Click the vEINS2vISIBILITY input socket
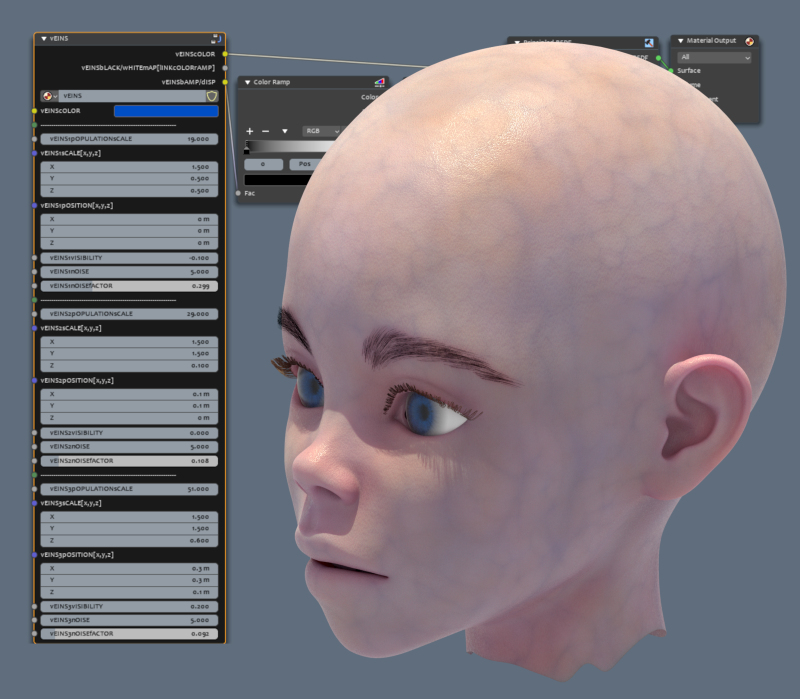 tap(34, 433)
